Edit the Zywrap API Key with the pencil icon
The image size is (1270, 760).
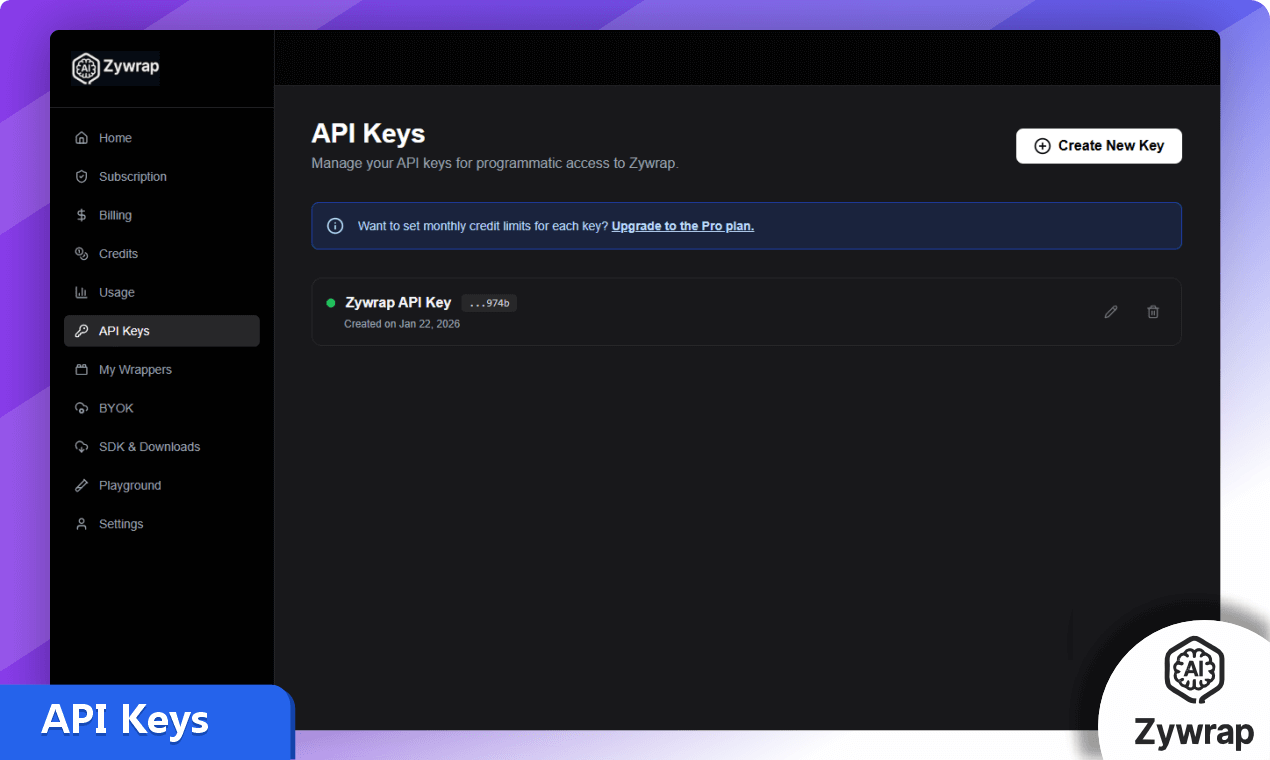[1111, 312]
